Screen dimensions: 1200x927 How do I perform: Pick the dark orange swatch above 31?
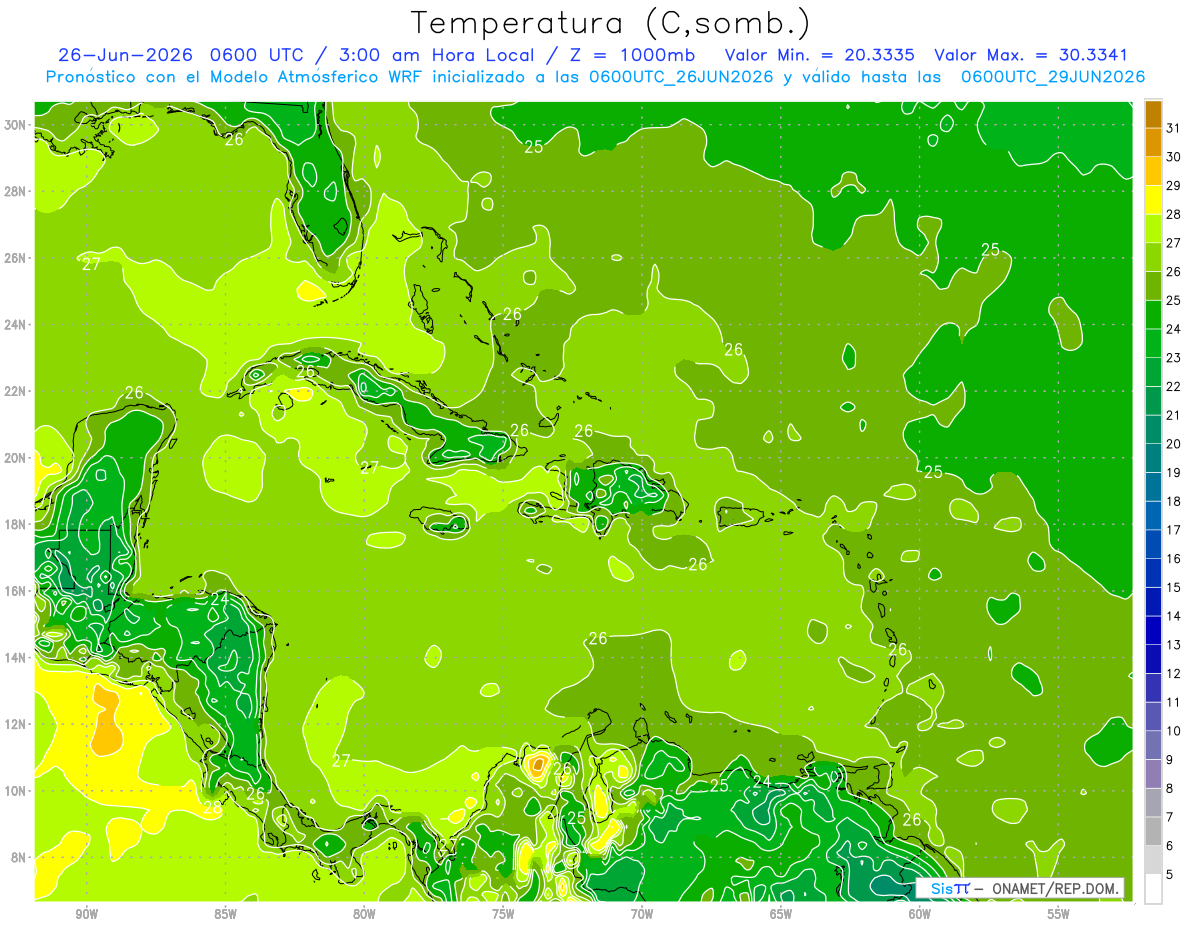point(1153,115)
